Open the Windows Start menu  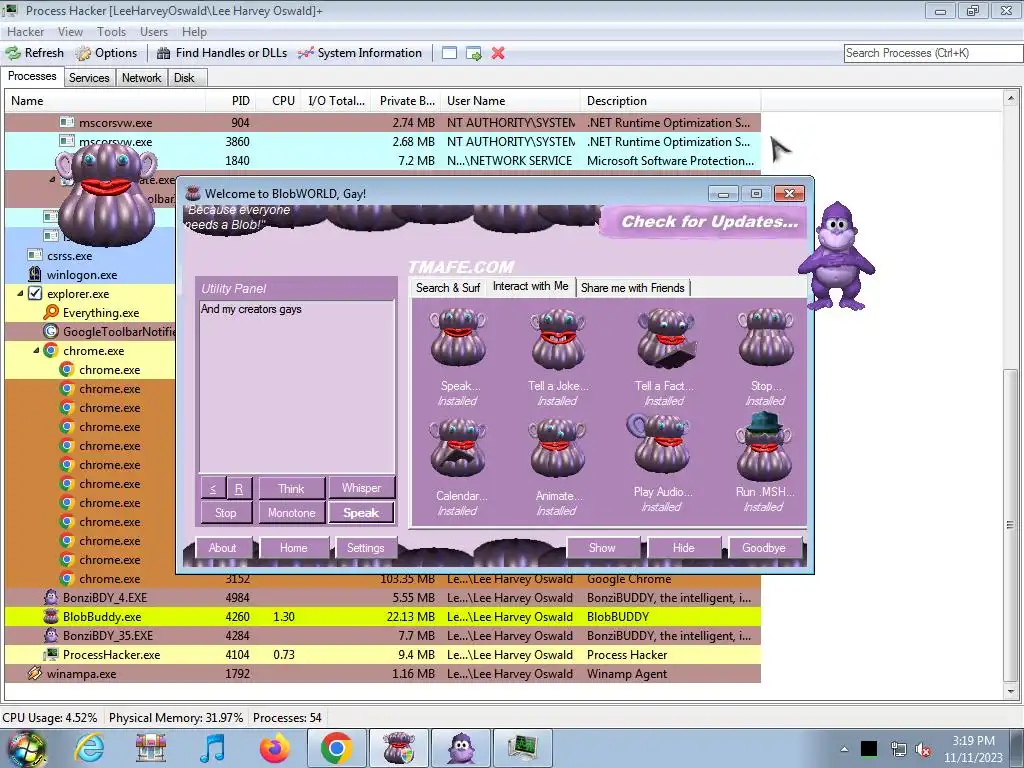[x=26, y=750]
